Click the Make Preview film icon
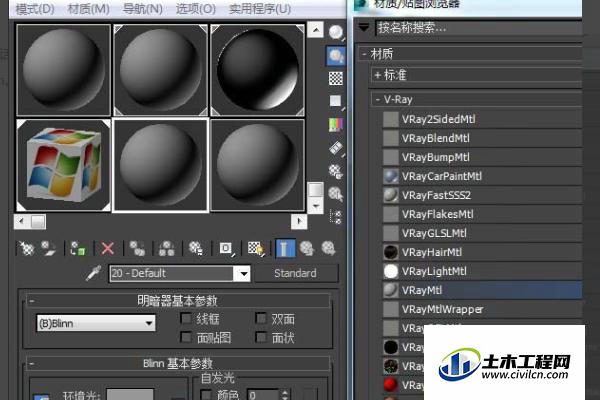Image resolution: width=600 pixels, height=400 pixels. 336,148
